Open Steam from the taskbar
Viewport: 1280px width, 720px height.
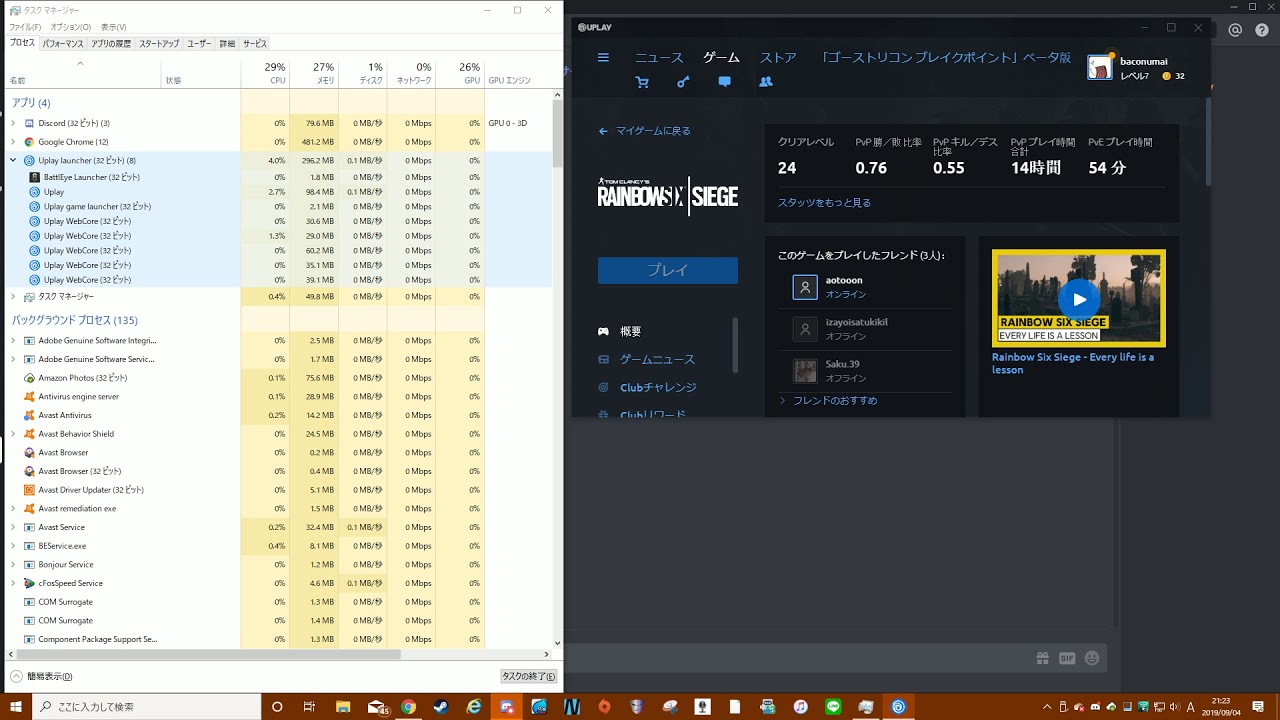[441, 706]
